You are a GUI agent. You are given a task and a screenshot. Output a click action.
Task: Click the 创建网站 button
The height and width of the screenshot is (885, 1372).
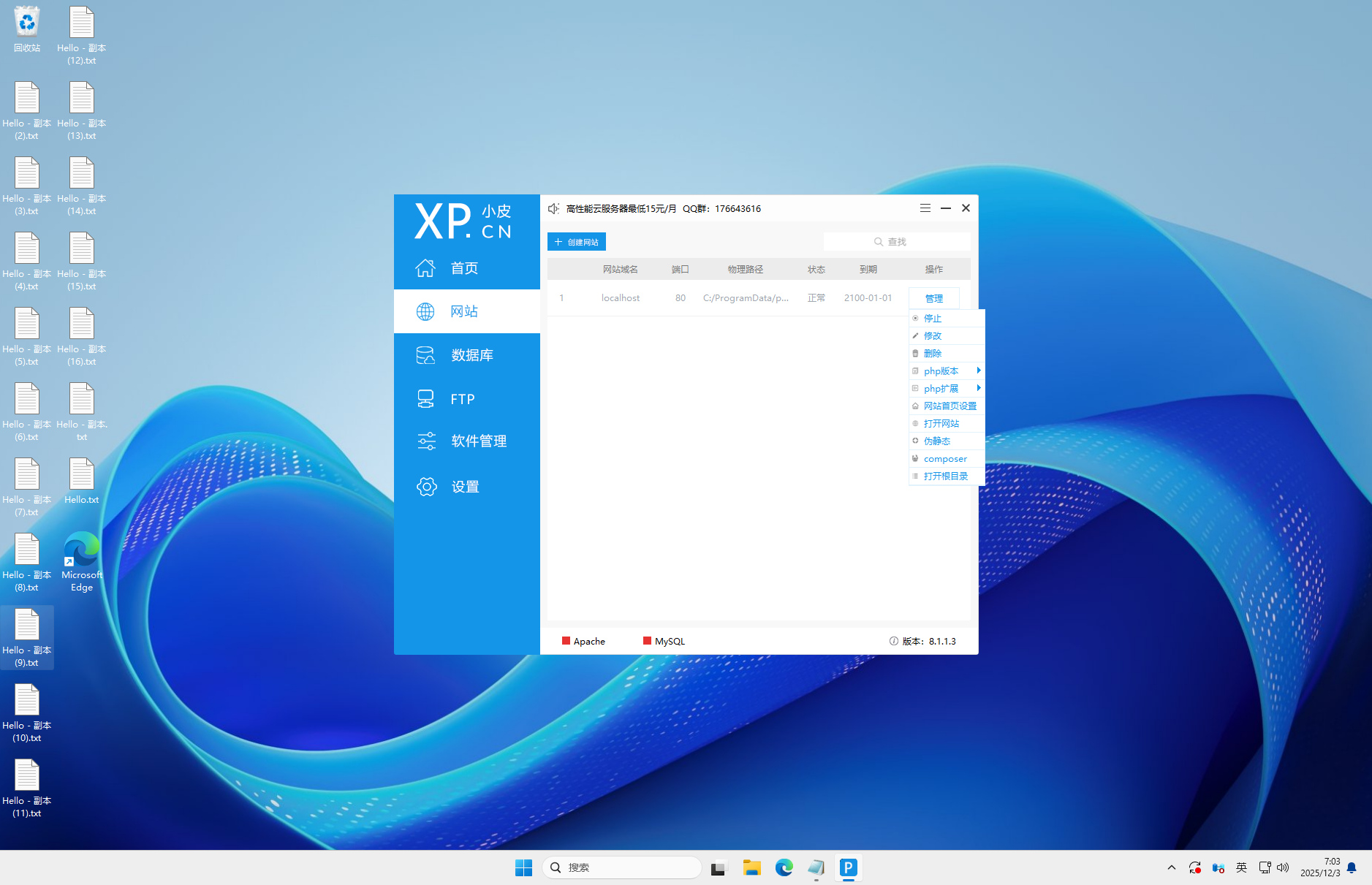[x=577, y=242]
